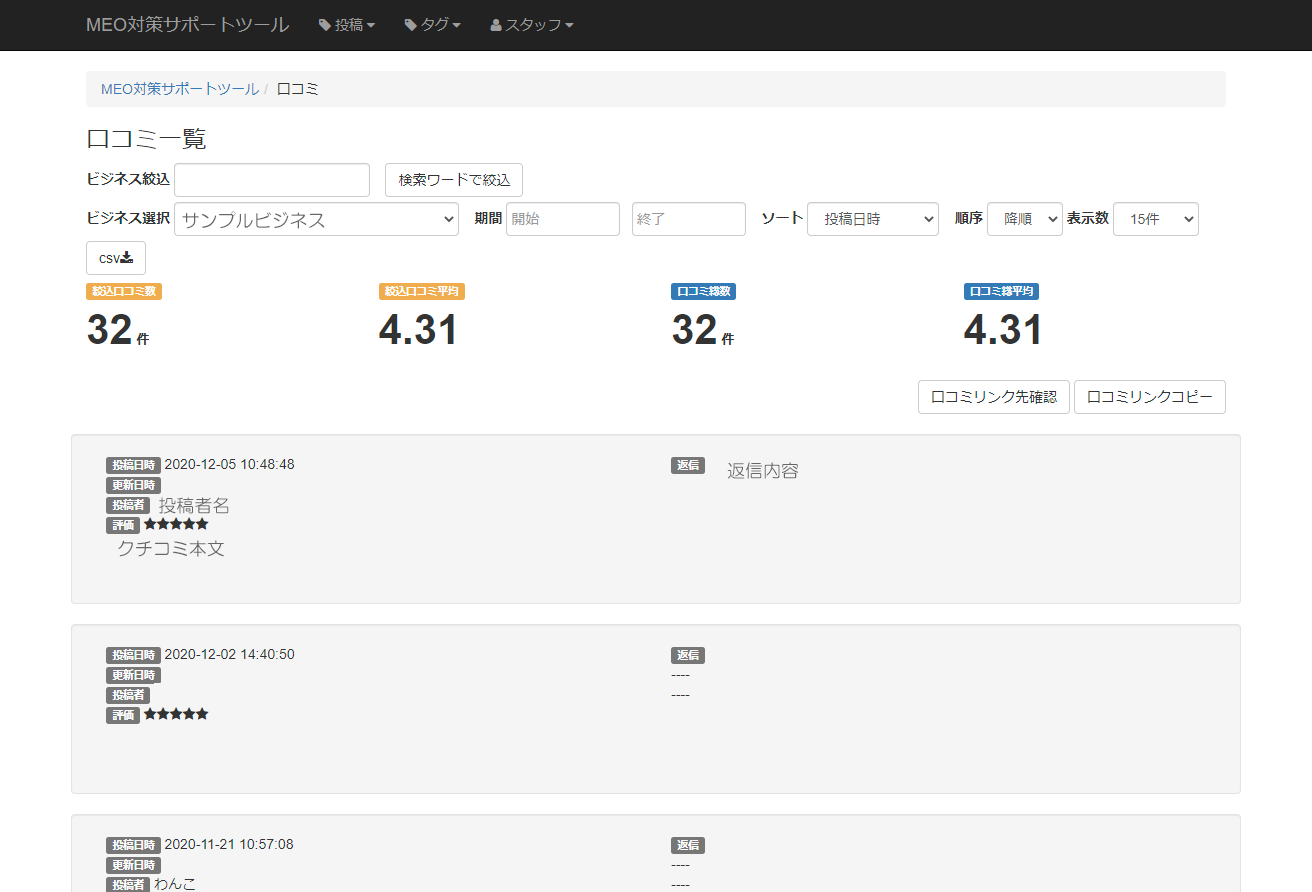Click the 検索ワードで絞込 button
Viewport: 1312px width, 892px height.
pyautogui.click(x=454, y=180)
